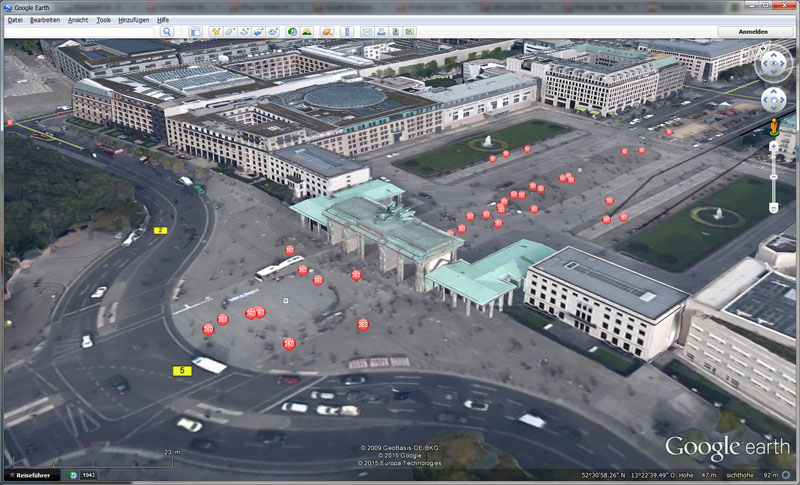The width and height of the screenshot is (800, 485).
Task: Click the streaming status circle icon
Action: coord(786,475)
